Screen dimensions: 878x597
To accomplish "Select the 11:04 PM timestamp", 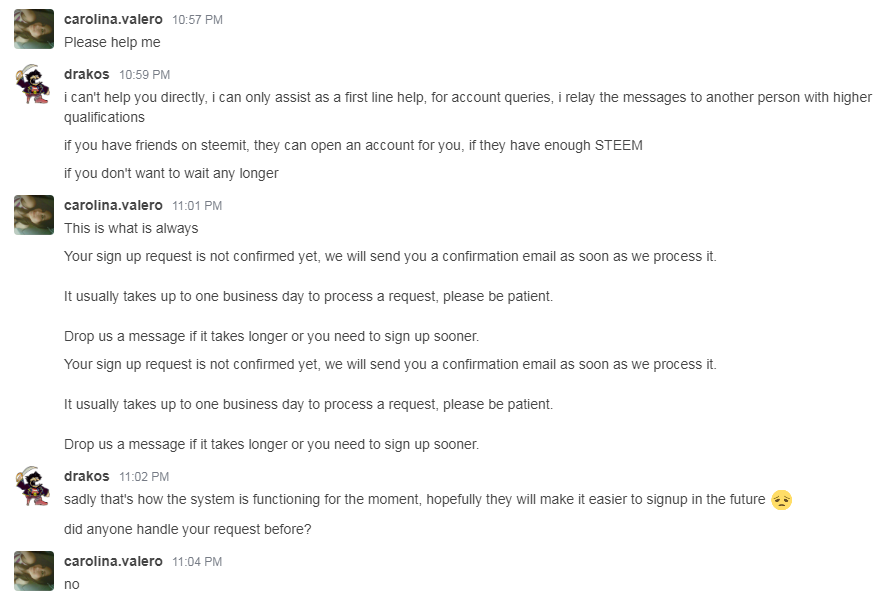I will [197, 562].
